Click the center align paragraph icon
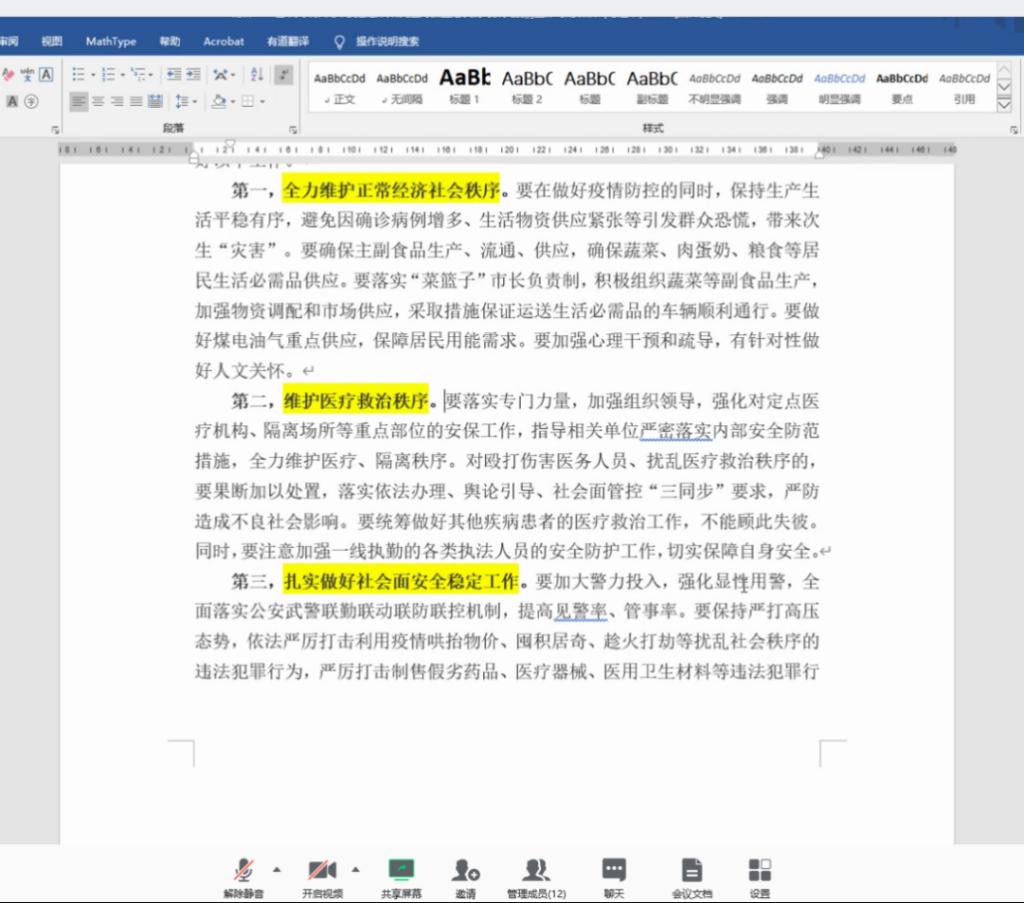The width and height of the screenshot is (1024, 903). (x=98, y=101)
